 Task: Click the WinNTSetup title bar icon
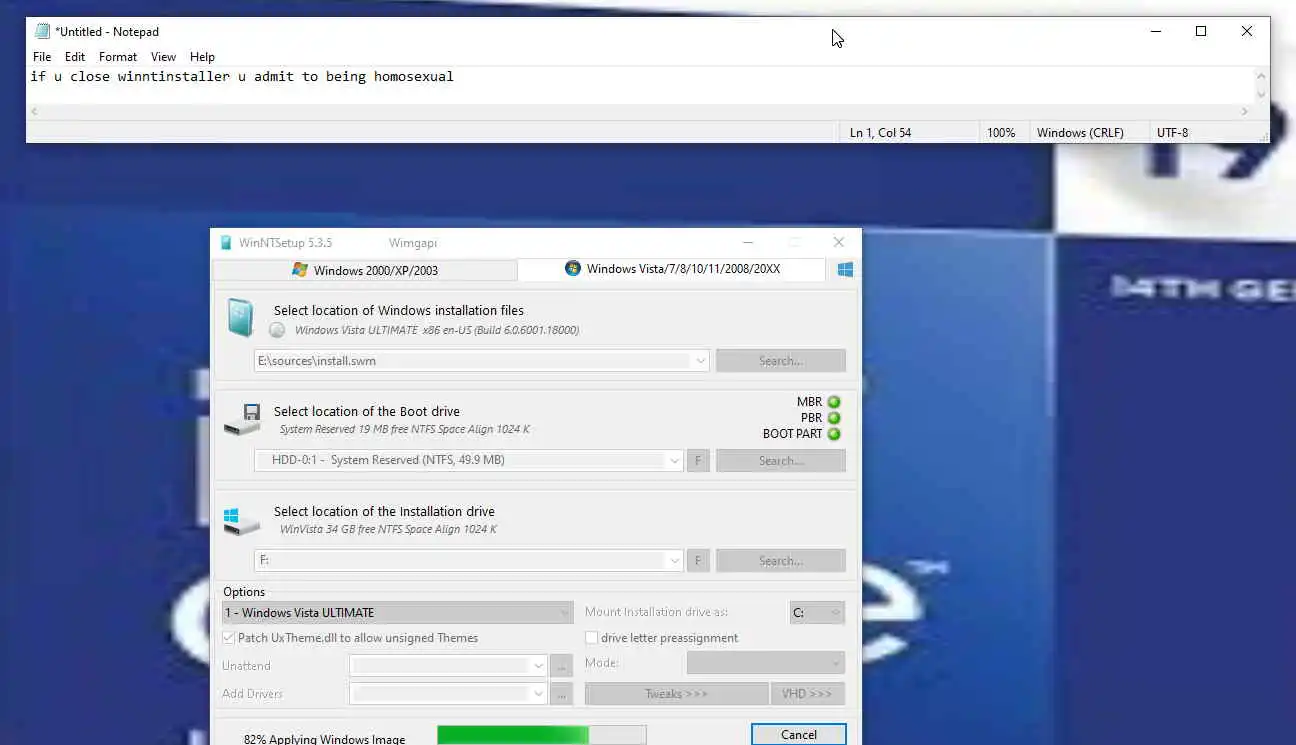226,242
